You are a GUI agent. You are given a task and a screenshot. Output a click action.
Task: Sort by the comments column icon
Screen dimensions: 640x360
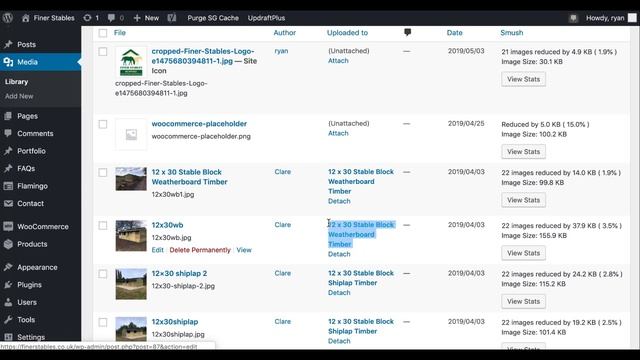407,32
